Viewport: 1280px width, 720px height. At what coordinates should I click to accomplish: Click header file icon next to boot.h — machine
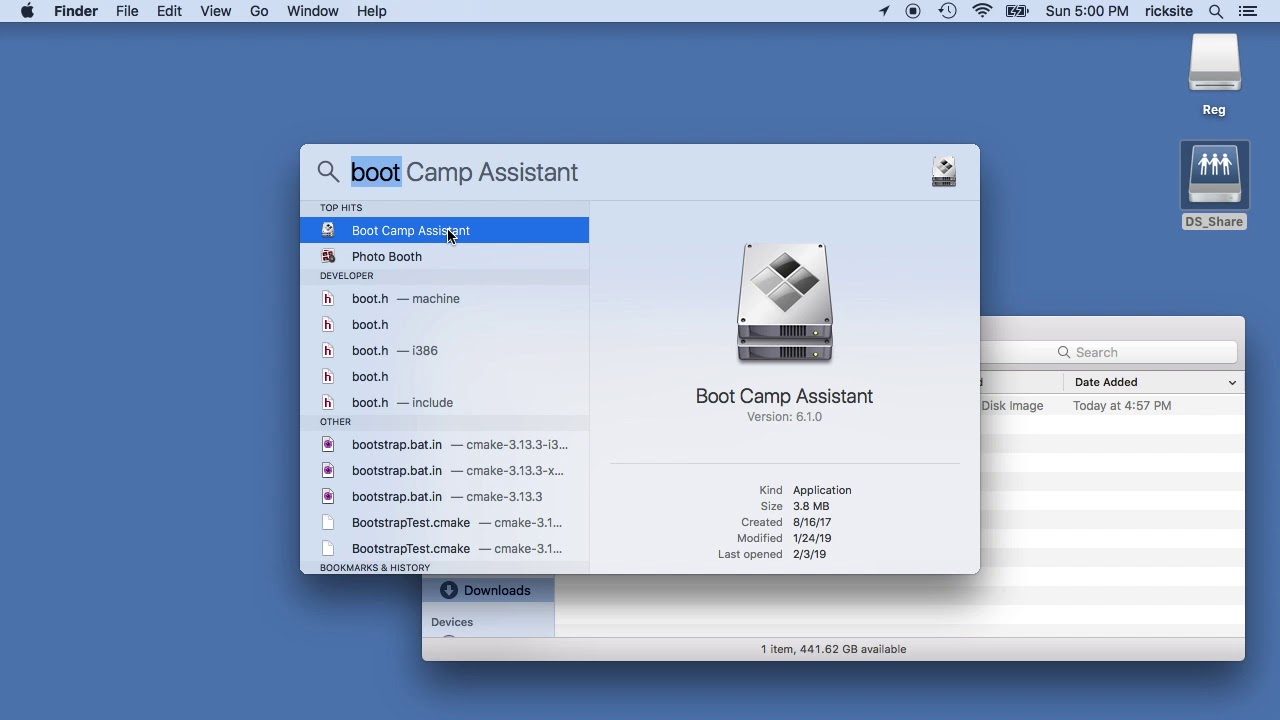click(x=328, y=298)
